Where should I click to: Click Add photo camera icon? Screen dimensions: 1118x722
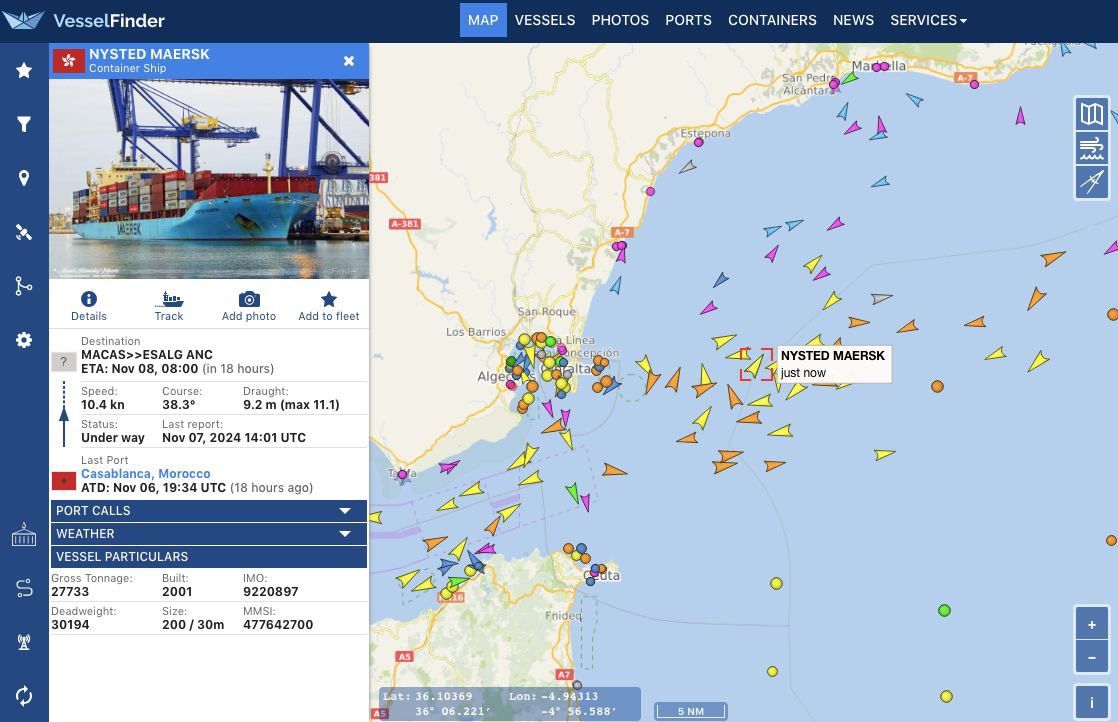click(x=249, y=306)
